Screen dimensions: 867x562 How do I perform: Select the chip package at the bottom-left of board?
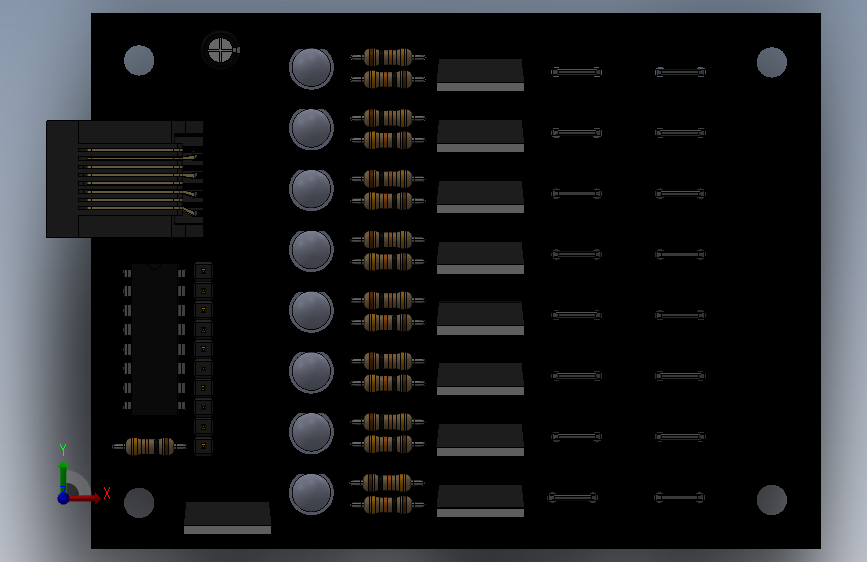click(227, 518)
